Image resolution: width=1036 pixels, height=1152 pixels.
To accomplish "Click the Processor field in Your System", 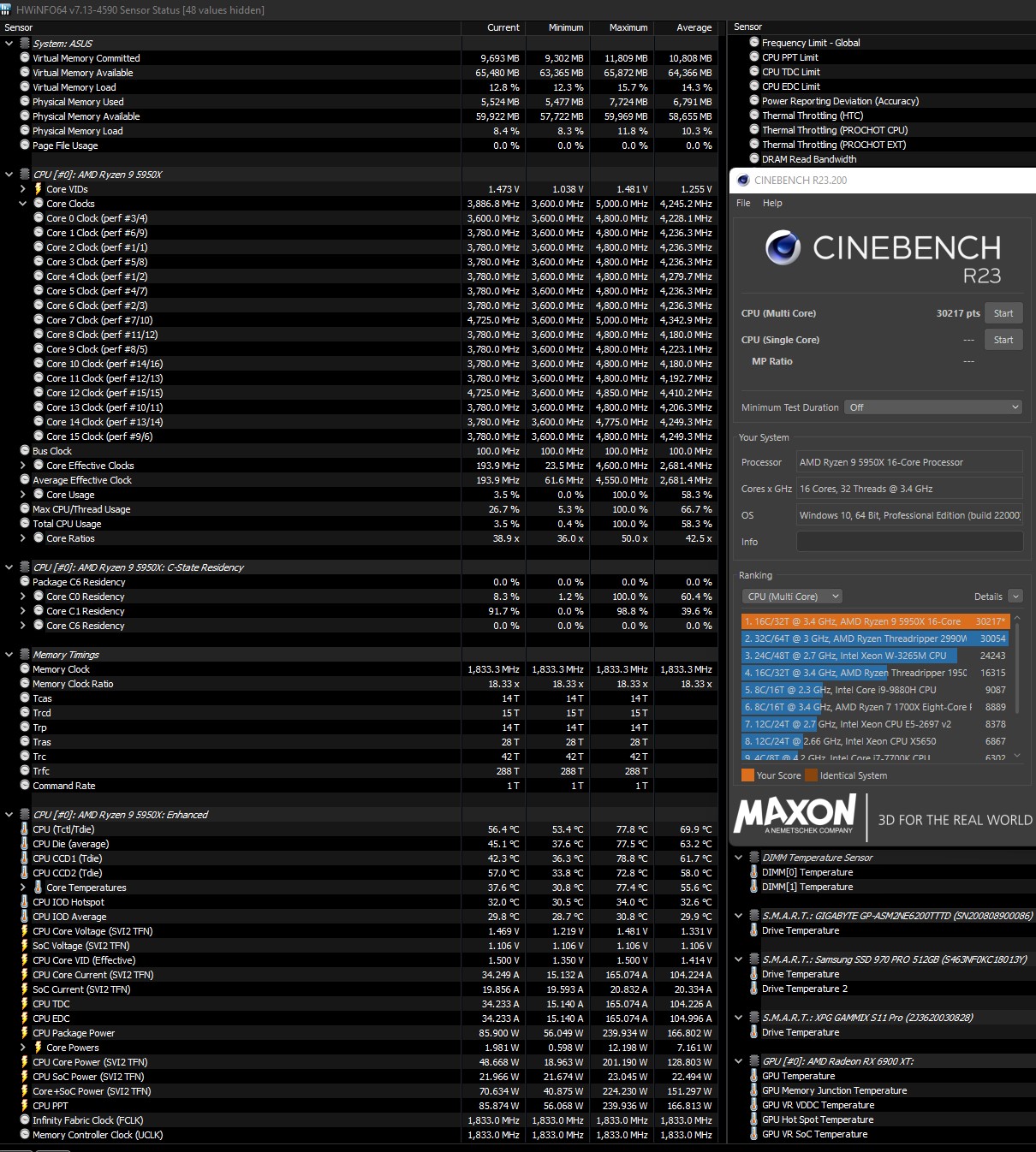I will pyautogui.click(x=909, y=462).
